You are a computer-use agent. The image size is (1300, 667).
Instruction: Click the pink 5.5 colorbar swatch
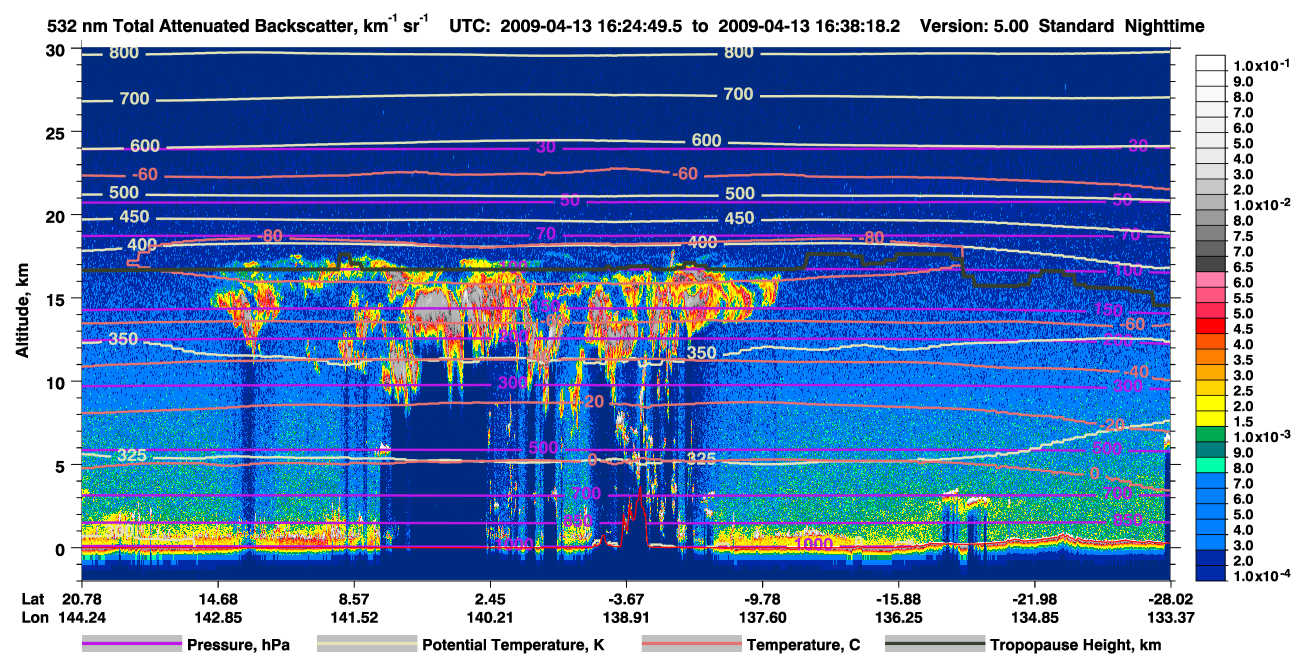1211,294
